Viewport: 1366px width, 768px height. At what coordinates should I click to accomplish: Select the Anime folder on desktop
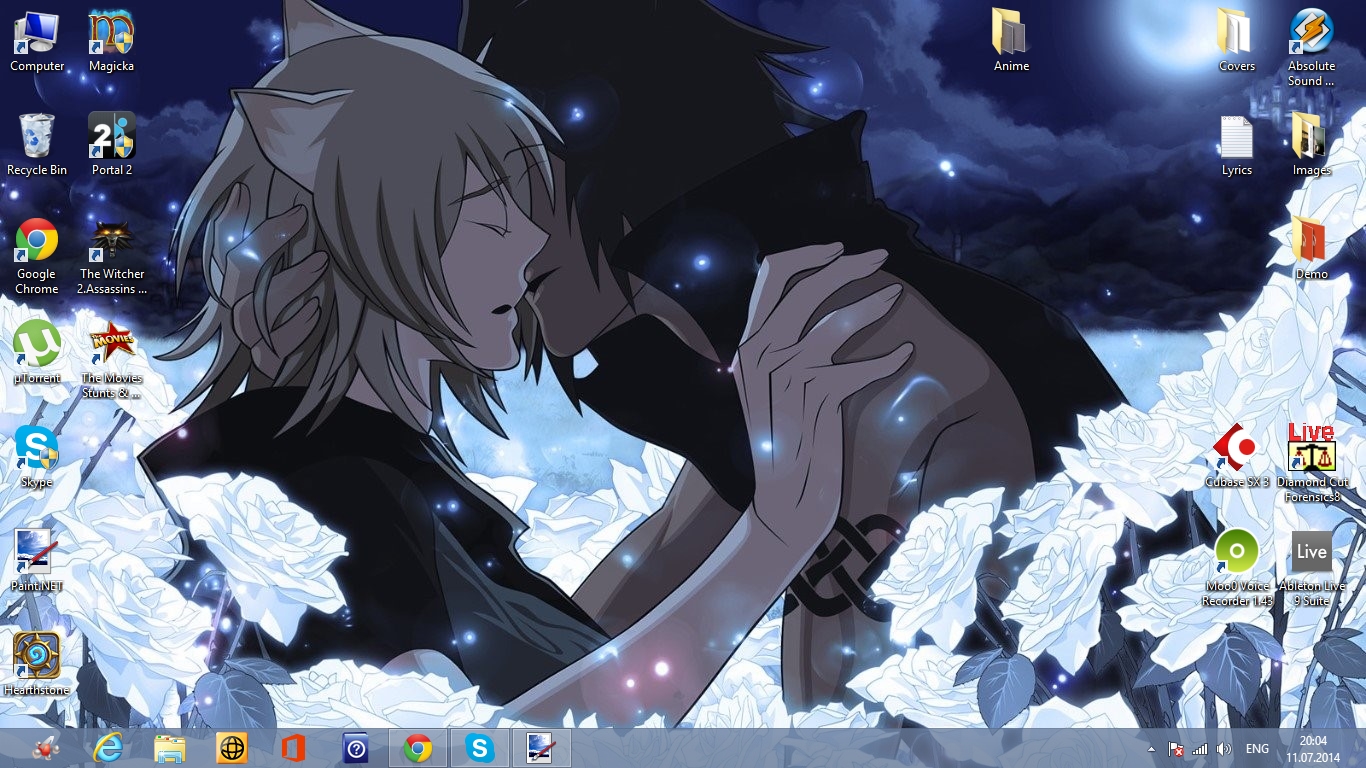(x=1012, y=42)
